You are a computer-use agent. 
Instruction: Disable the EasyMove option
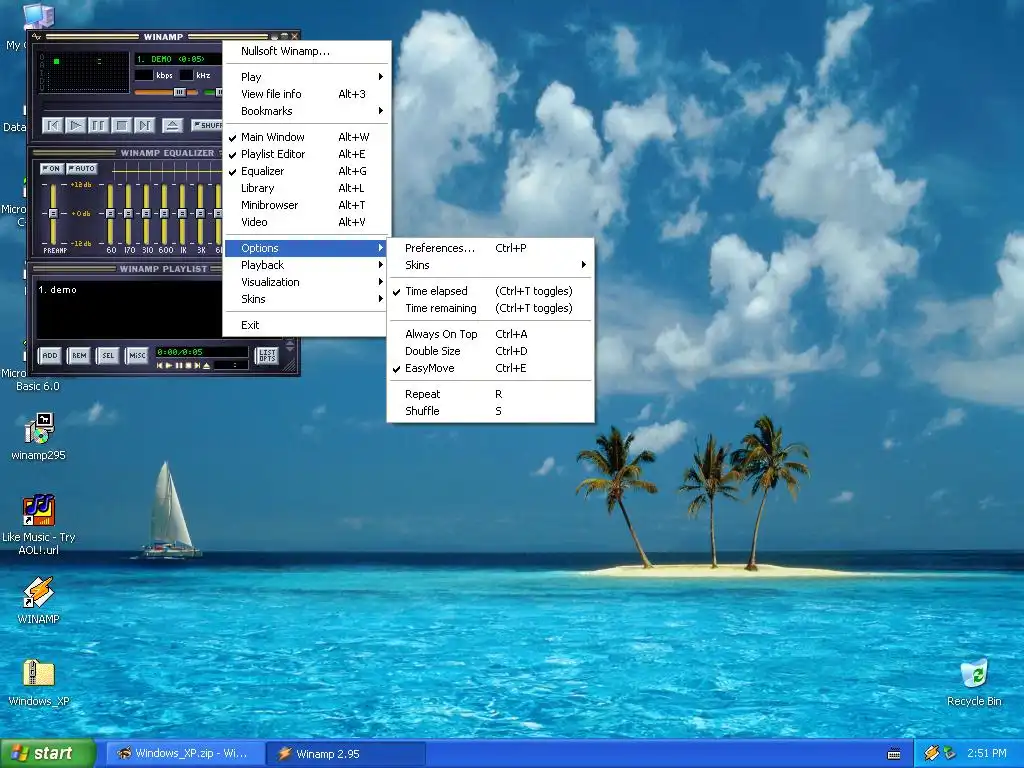(x=490, y=368)
